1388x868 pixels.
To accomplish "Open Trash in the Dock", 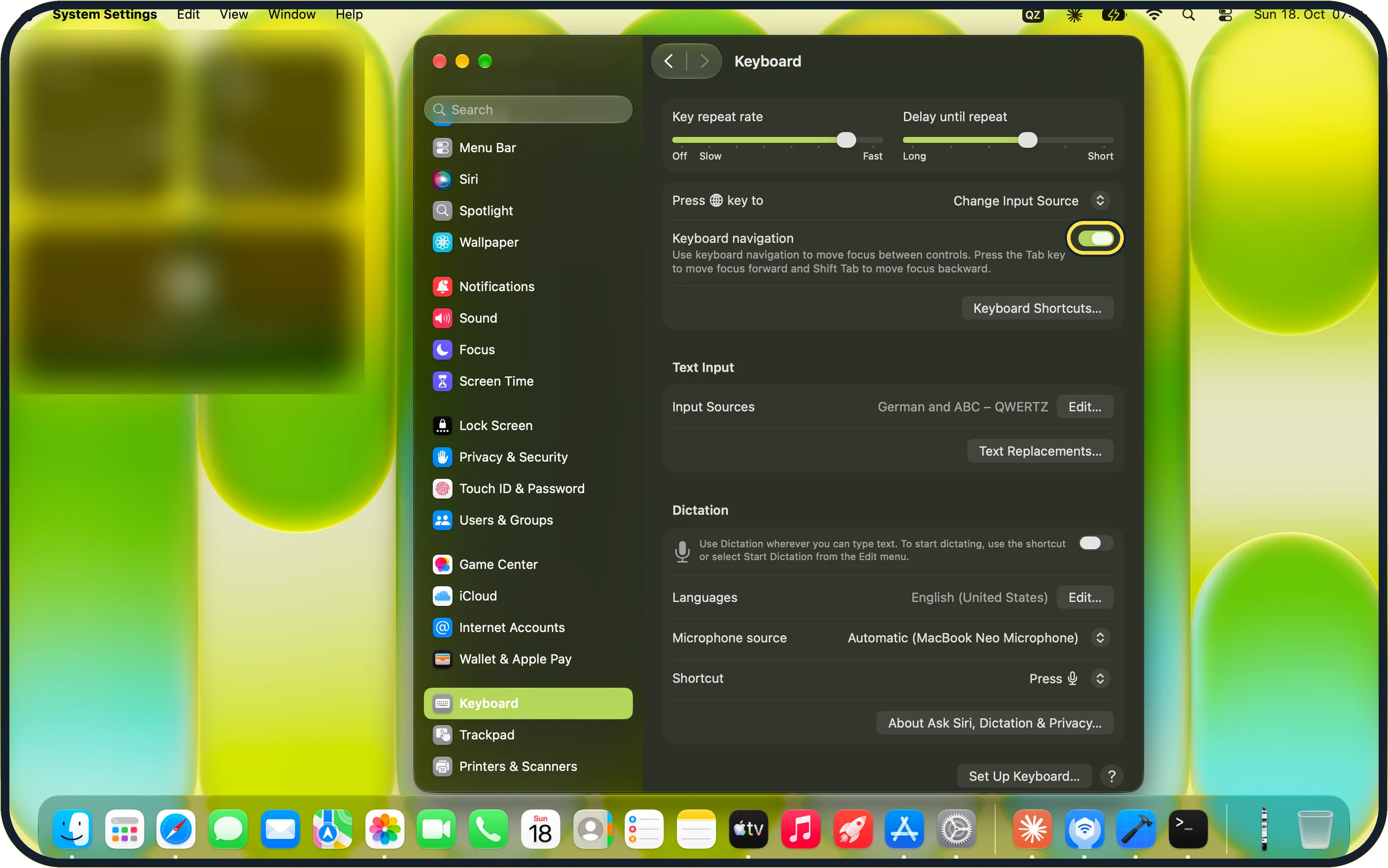I will [1315, 829].
